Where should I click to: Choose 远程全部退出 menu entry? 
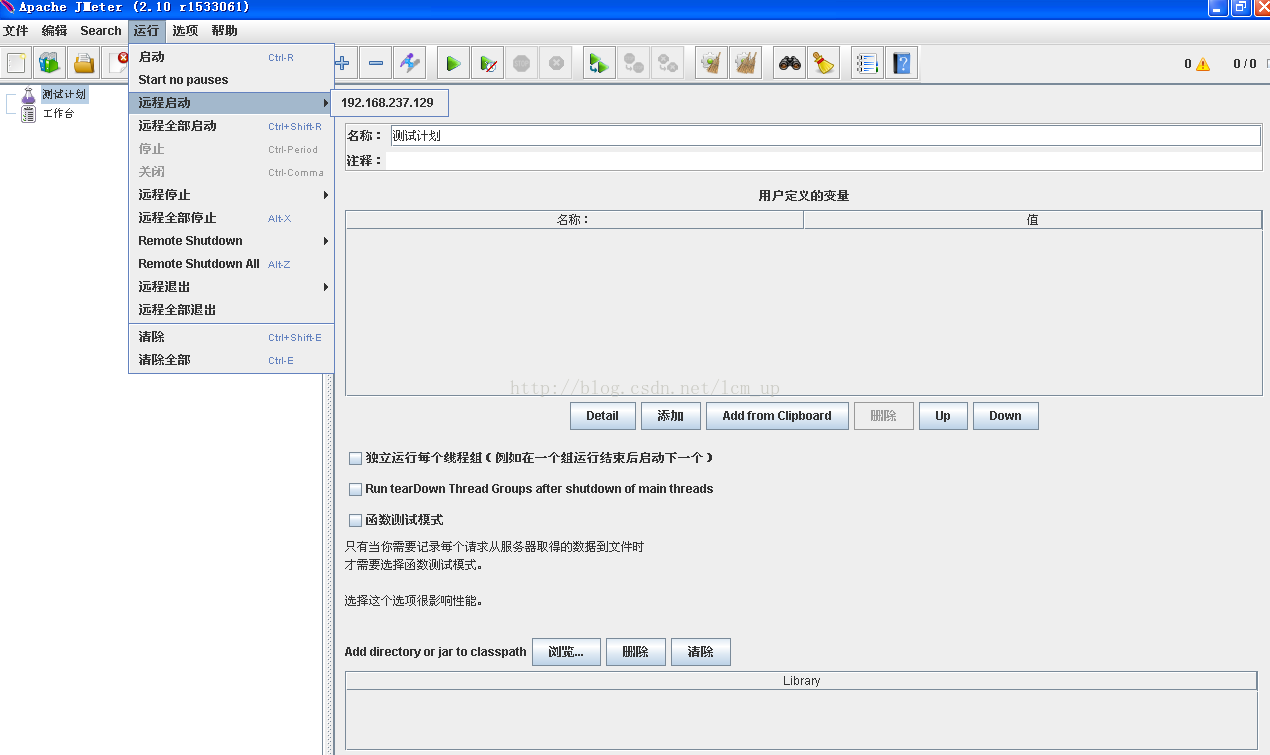[232, 310]
